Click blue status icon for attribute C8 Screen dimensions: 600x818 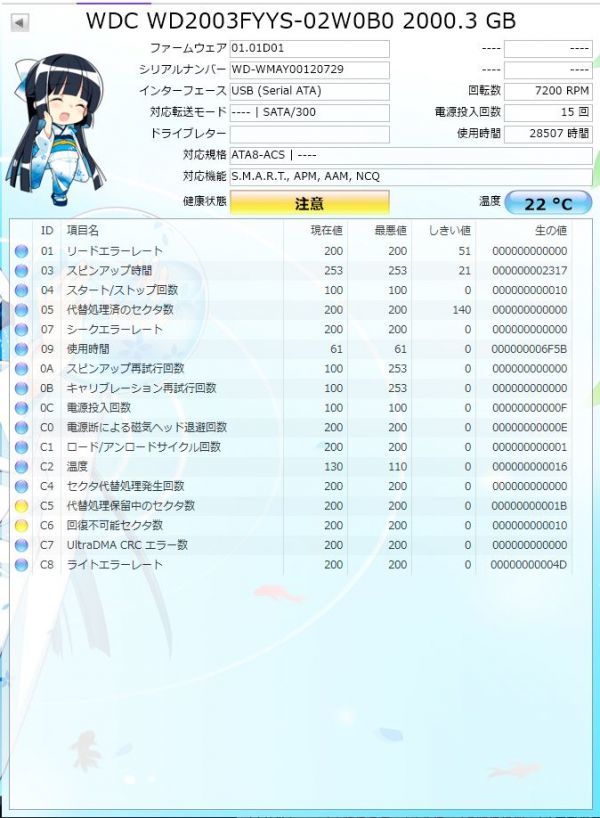click(x=21, y=565)
